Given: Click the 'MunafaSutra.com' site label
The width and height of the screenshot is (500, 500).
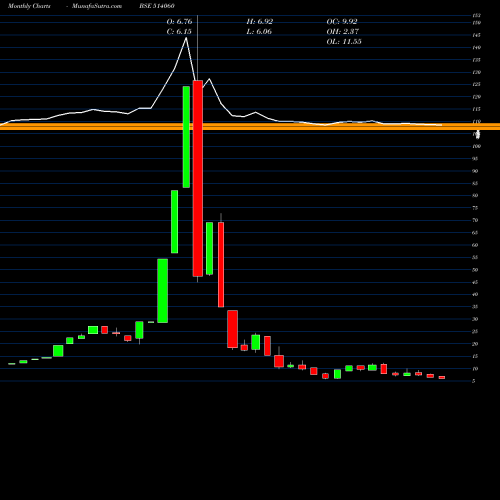Looking at the screenshot, I should point(97,6).
